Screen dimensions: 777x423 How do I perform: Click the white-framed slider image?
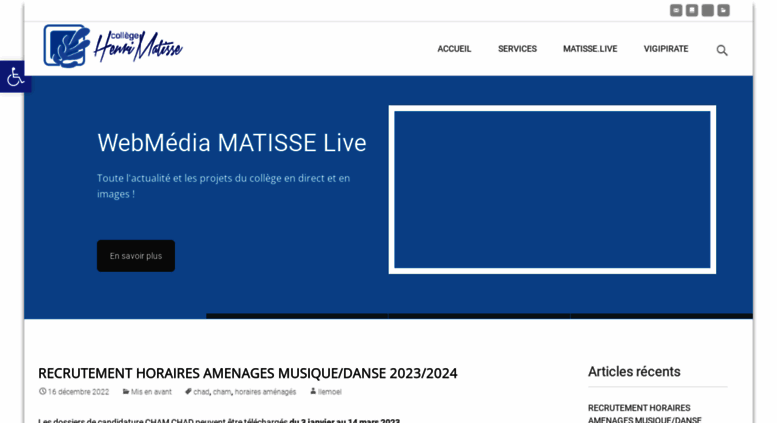click(x=552, y=189)
